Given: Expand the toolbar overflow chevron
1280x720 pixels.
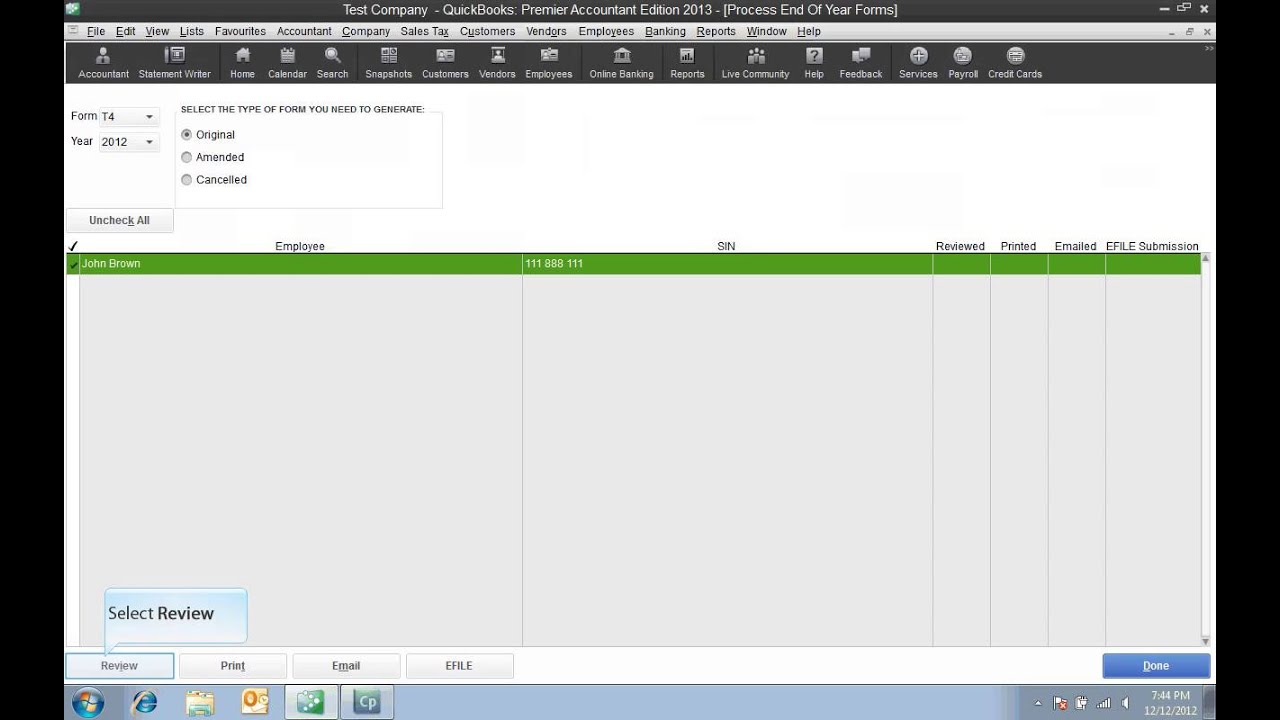Looking at the screenshot, I should point(1209,48).
